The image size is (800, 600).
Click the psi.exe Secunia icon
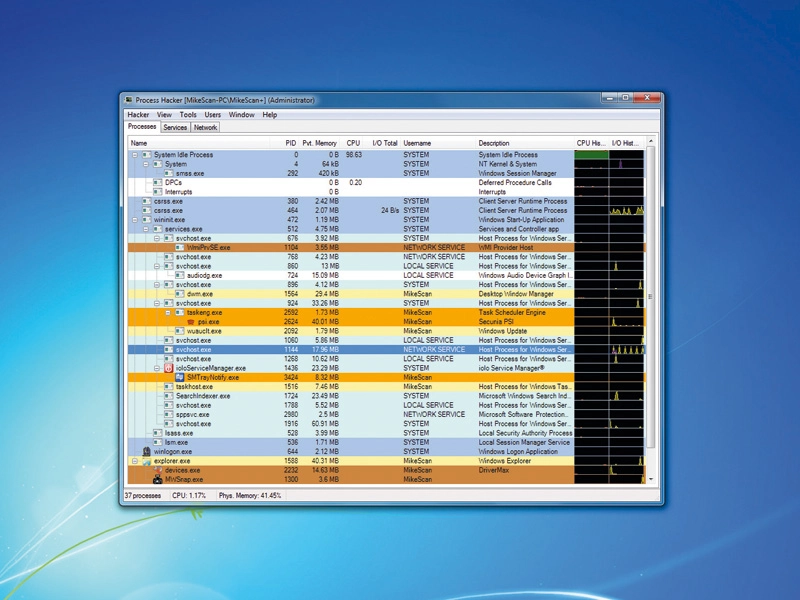(191, 322)
